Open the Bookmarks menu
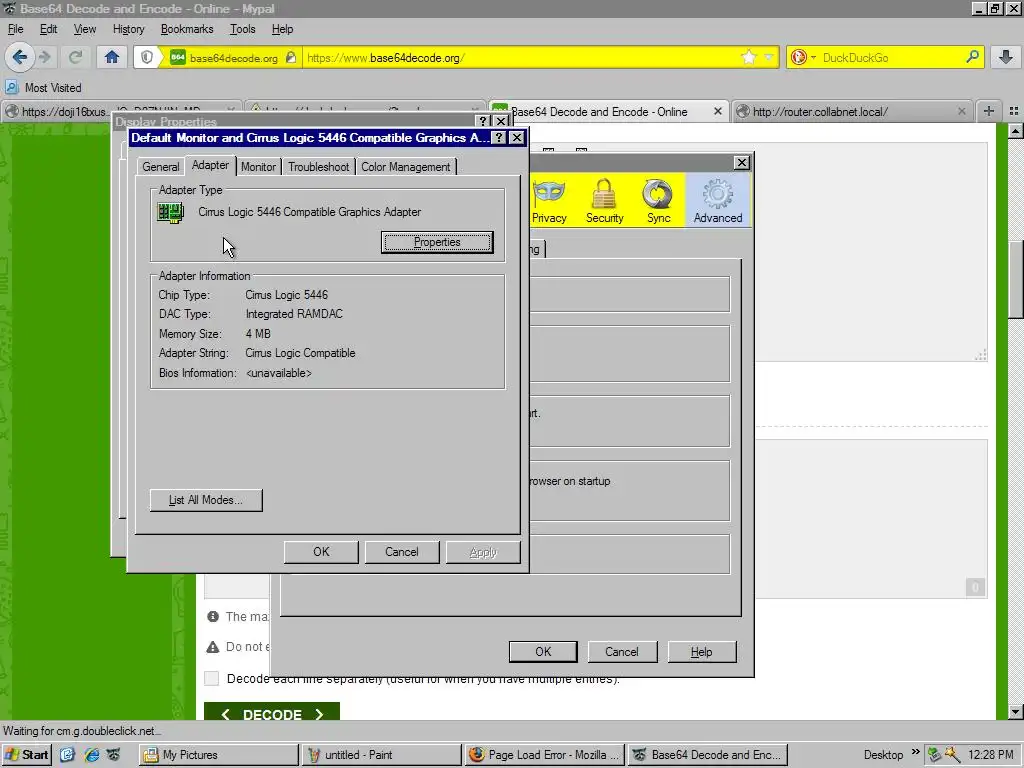The width and height of the screenshot is (1024, 768). [187, 29]
